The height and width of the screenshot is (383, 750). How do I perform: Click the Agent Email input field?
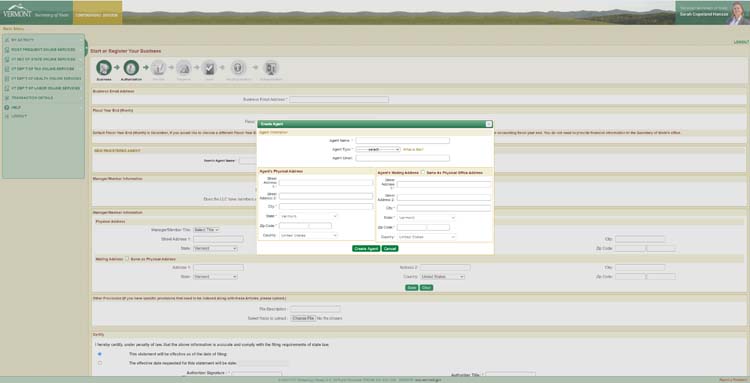[x=402, y=158]
